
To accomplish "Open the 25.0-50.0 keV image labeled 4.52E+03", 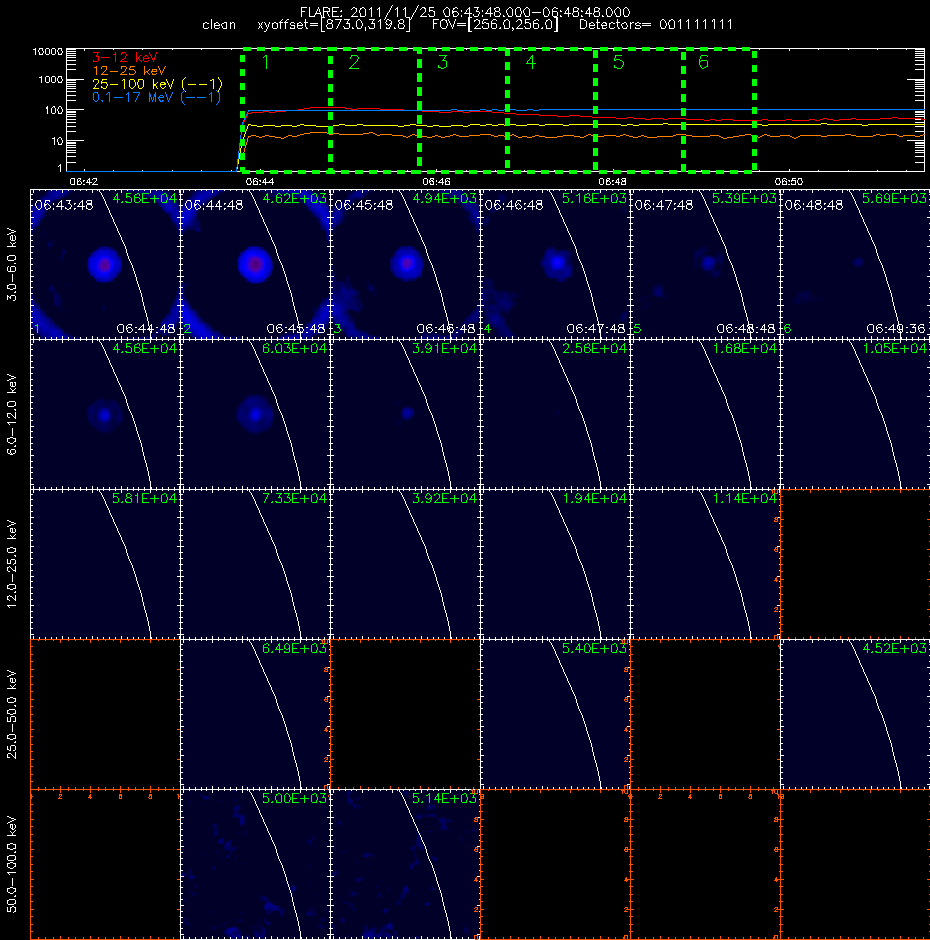I will pyautogui.click(x=855, y=714).
